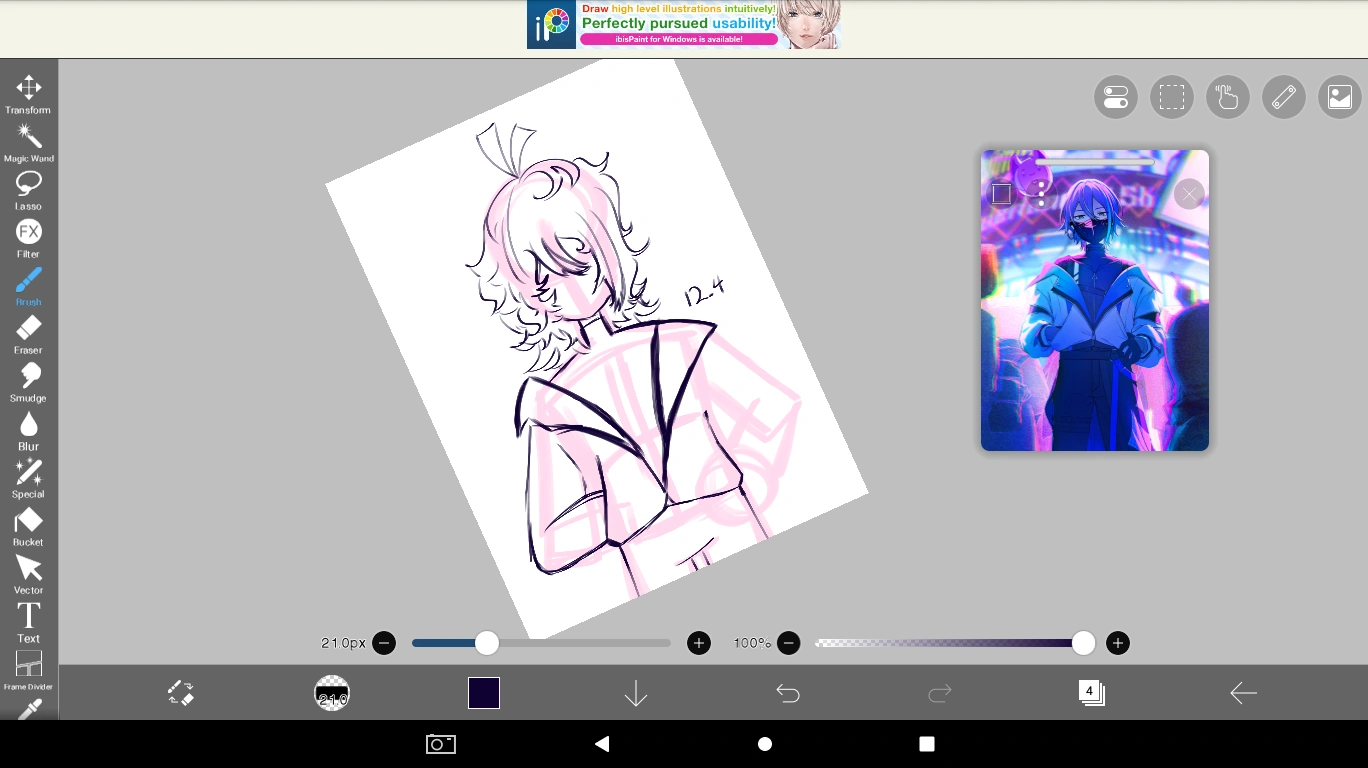Image resolution: width=1368 pixels, height=768 pixels.
Task: Expand the tool property panel via down arrow
Action: 635,692
